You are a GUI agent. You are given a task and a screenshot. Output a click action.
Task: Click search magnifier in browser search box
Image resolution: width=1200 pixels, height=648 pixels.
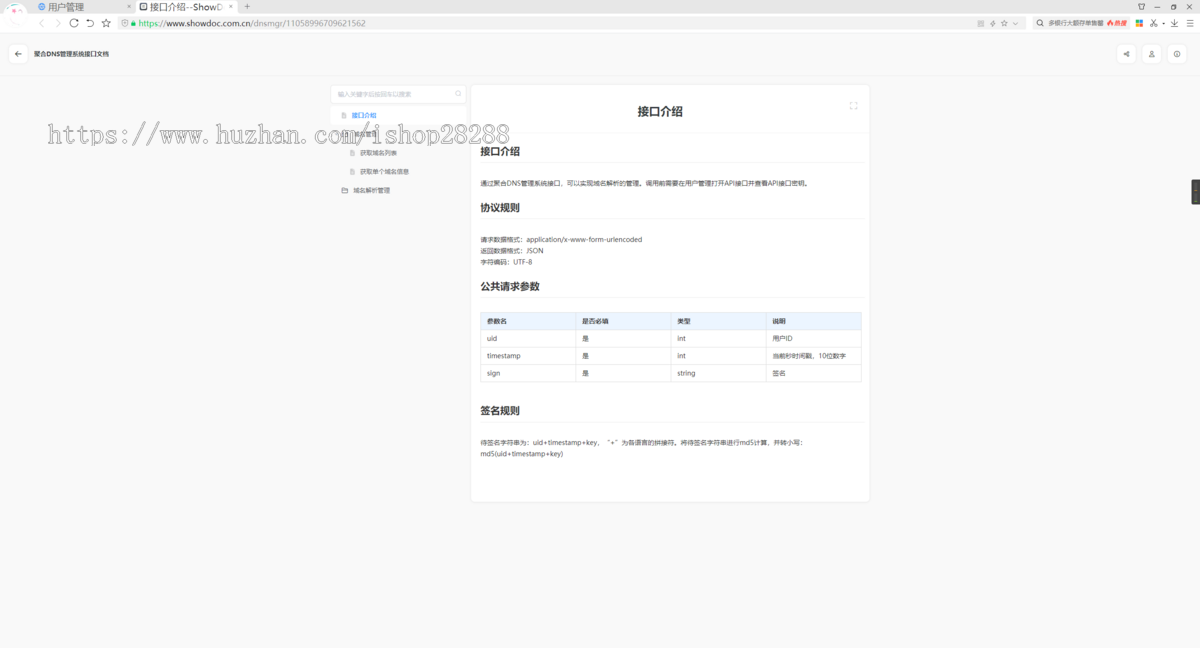(1041, 23)
